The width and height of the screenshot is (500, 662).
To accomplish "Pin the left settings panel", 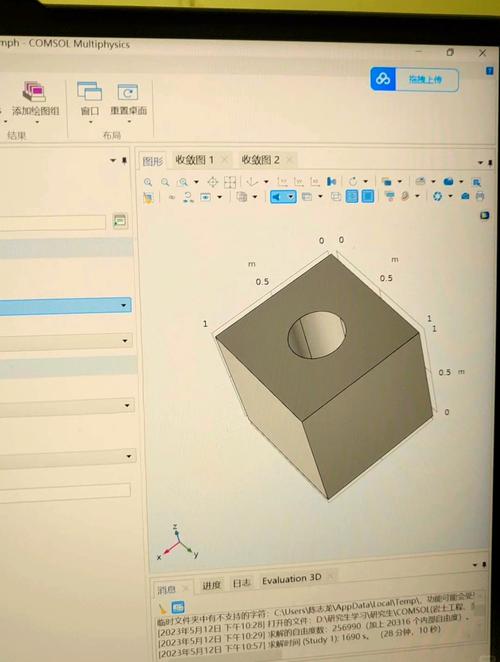I will click(124, 160).
